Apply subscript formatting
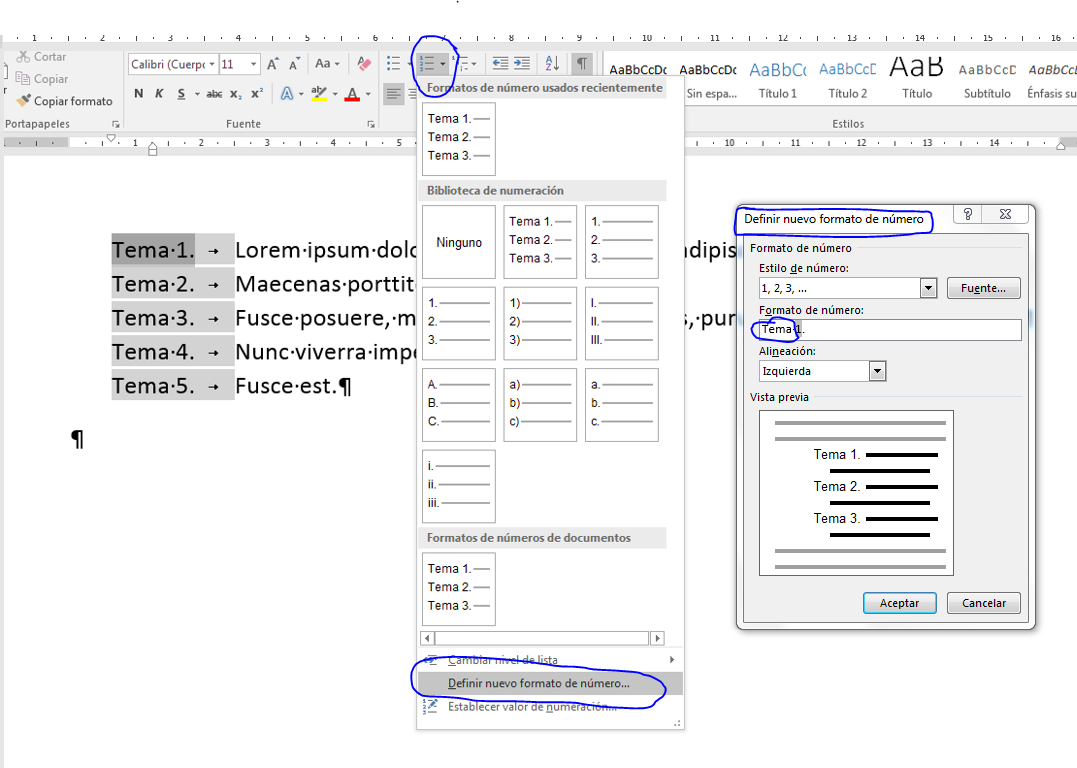 click(x=238, y=93)
